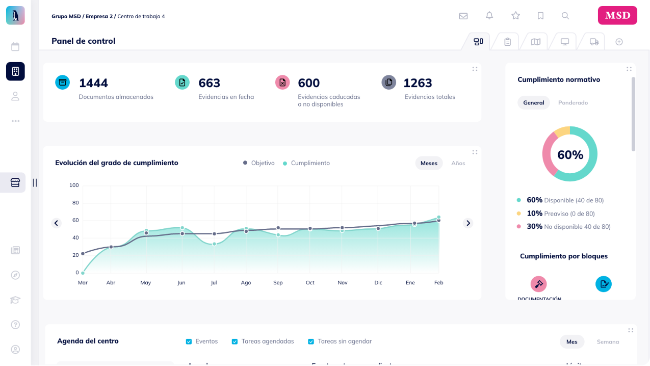
Task: Switch to Ponderado compliance view
Action: coord(573,103)
